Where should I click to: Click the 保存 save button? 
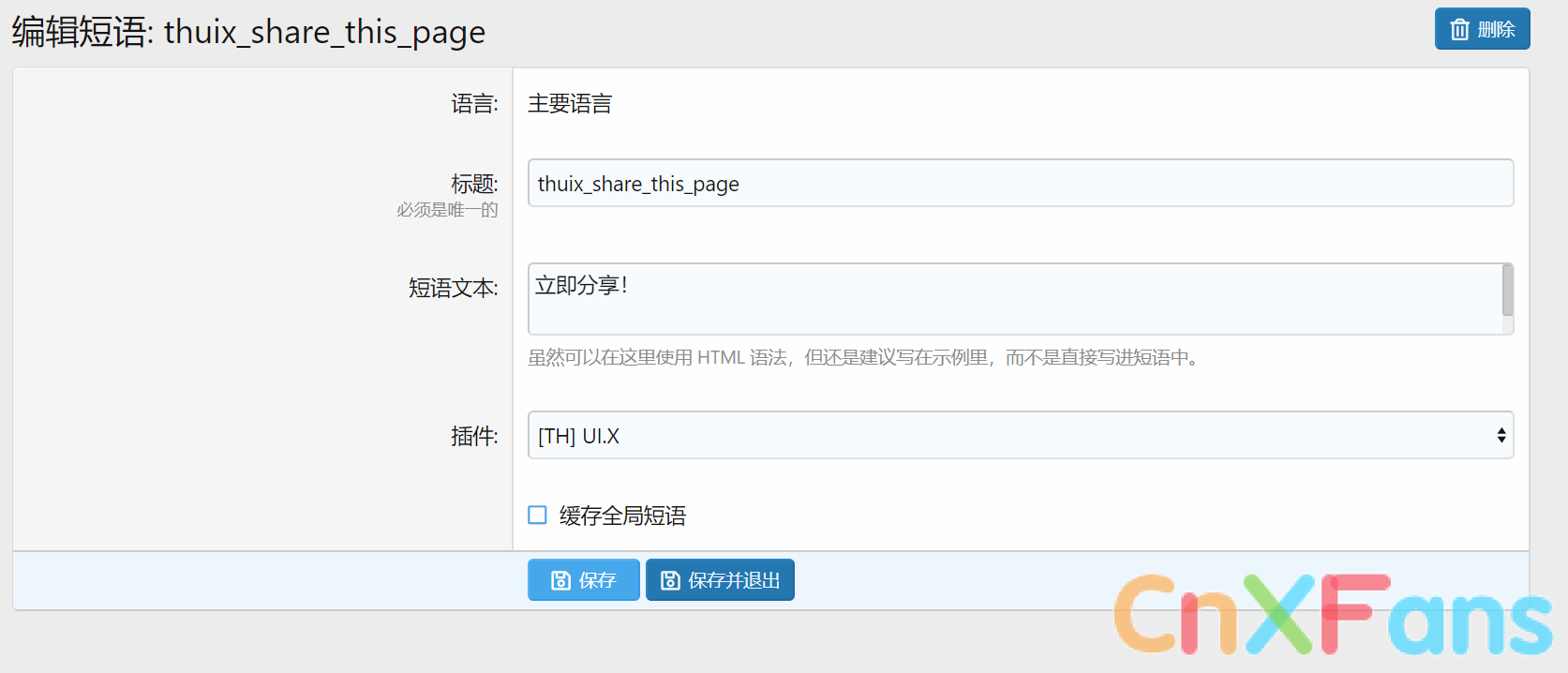point(583,580)
